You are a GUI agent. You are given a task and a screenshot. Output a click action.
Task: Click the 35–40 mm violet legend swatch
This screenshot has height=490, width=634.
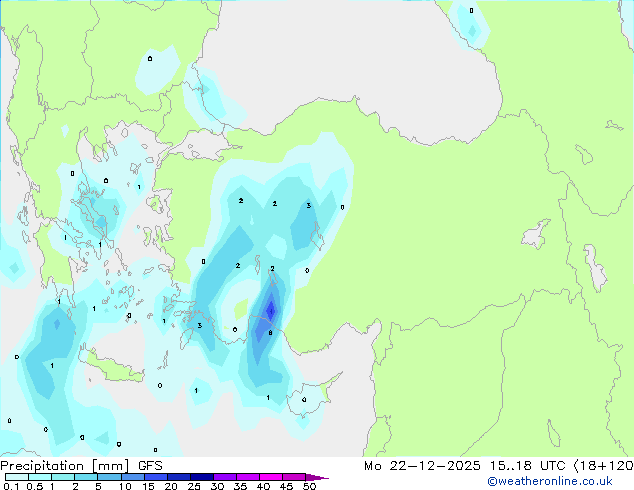[248, 477]
